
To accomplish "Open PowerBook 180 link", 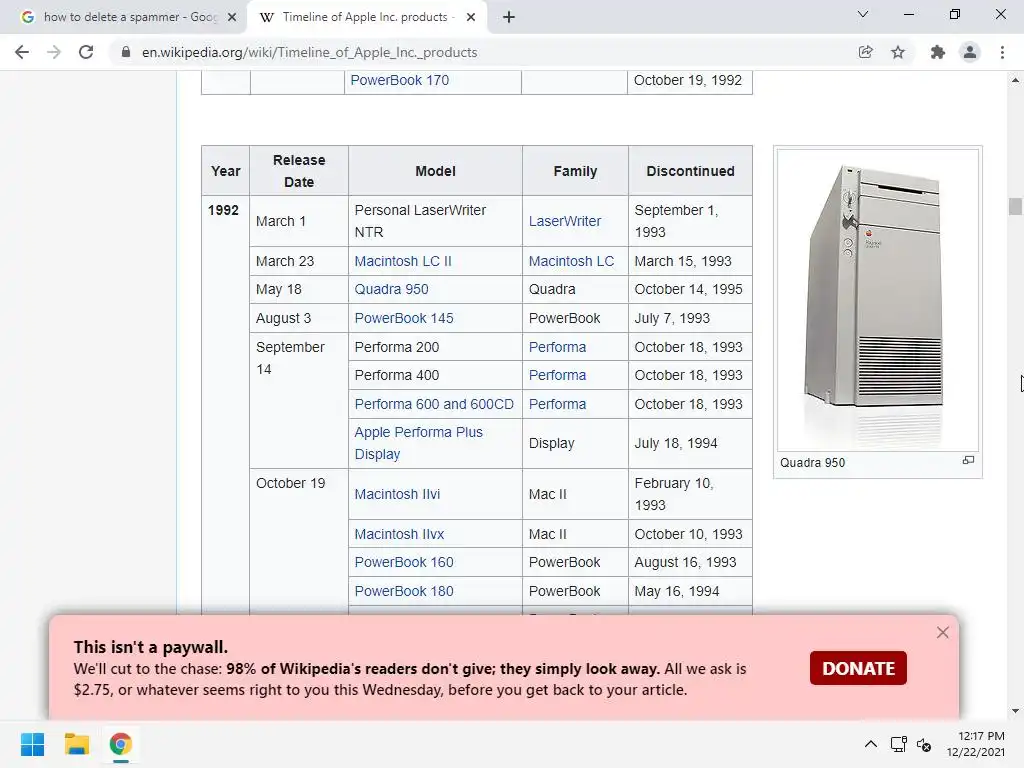I will pos(404,591).
